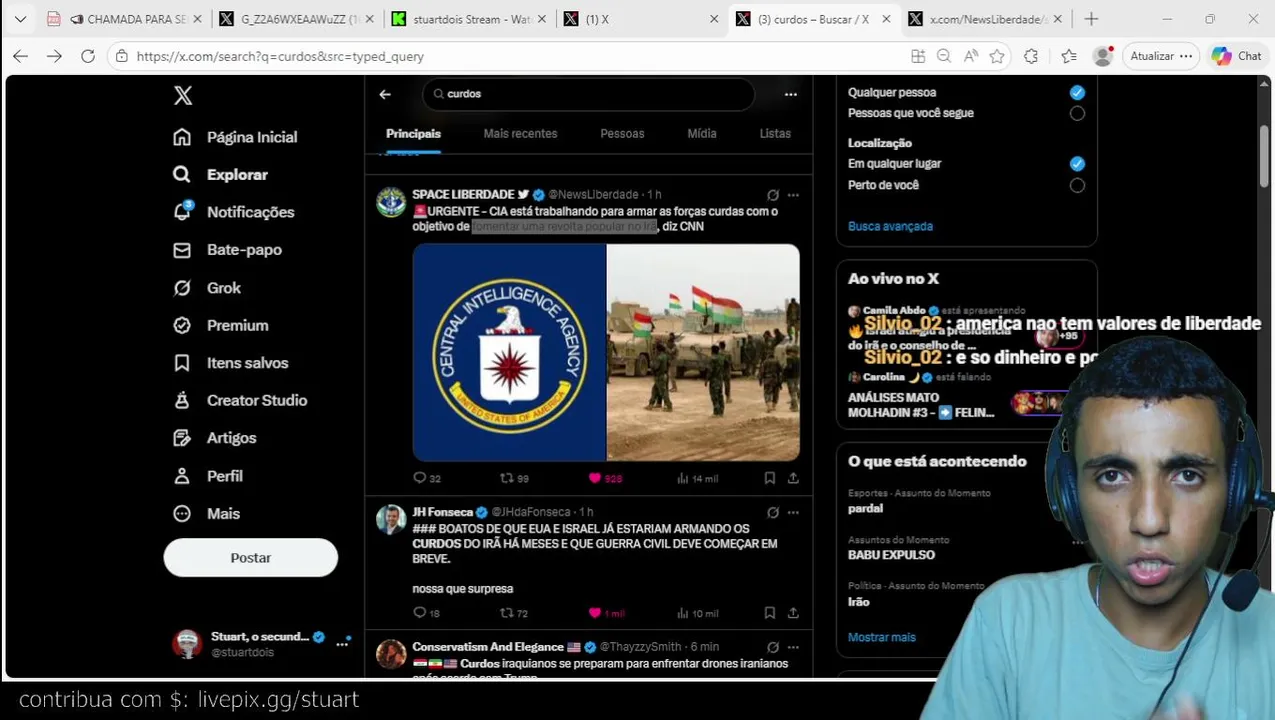
Task: Open Perfil in the sidebar
Action: 207,476
